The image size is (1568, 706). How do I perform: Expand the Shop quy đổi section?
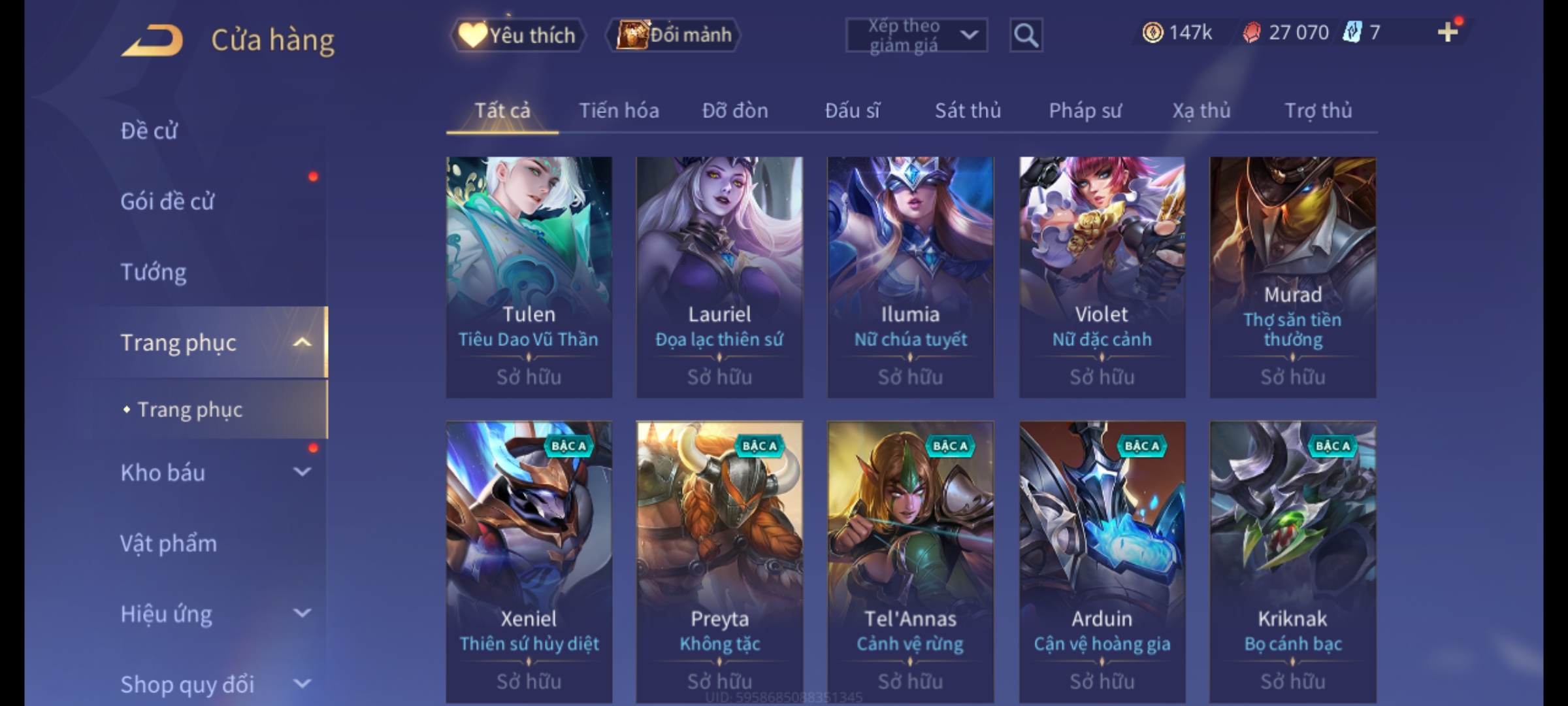[302, 684]
